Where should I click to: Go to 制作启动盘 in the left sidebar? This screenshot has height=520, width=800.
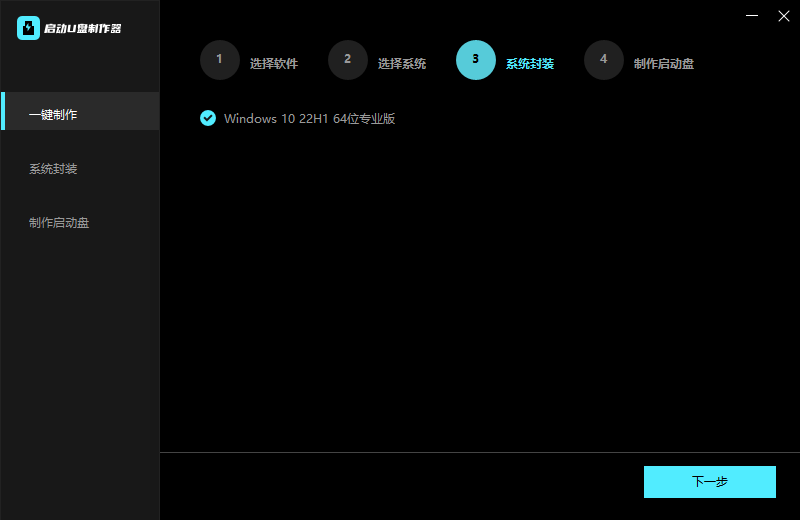click(x=59, y=223)
